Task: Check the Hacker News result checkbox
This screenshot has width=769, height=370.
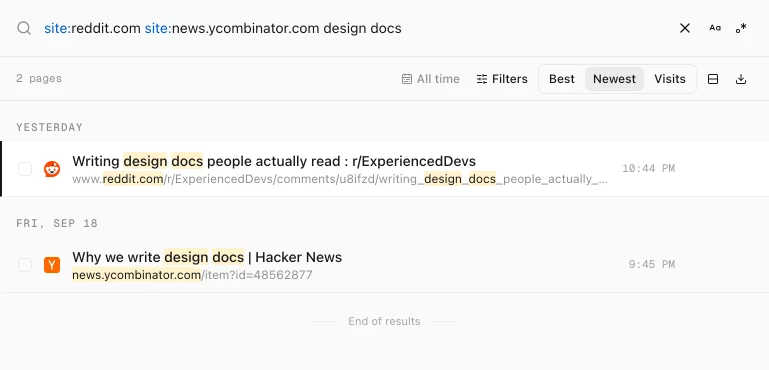Action: (25, 265)
